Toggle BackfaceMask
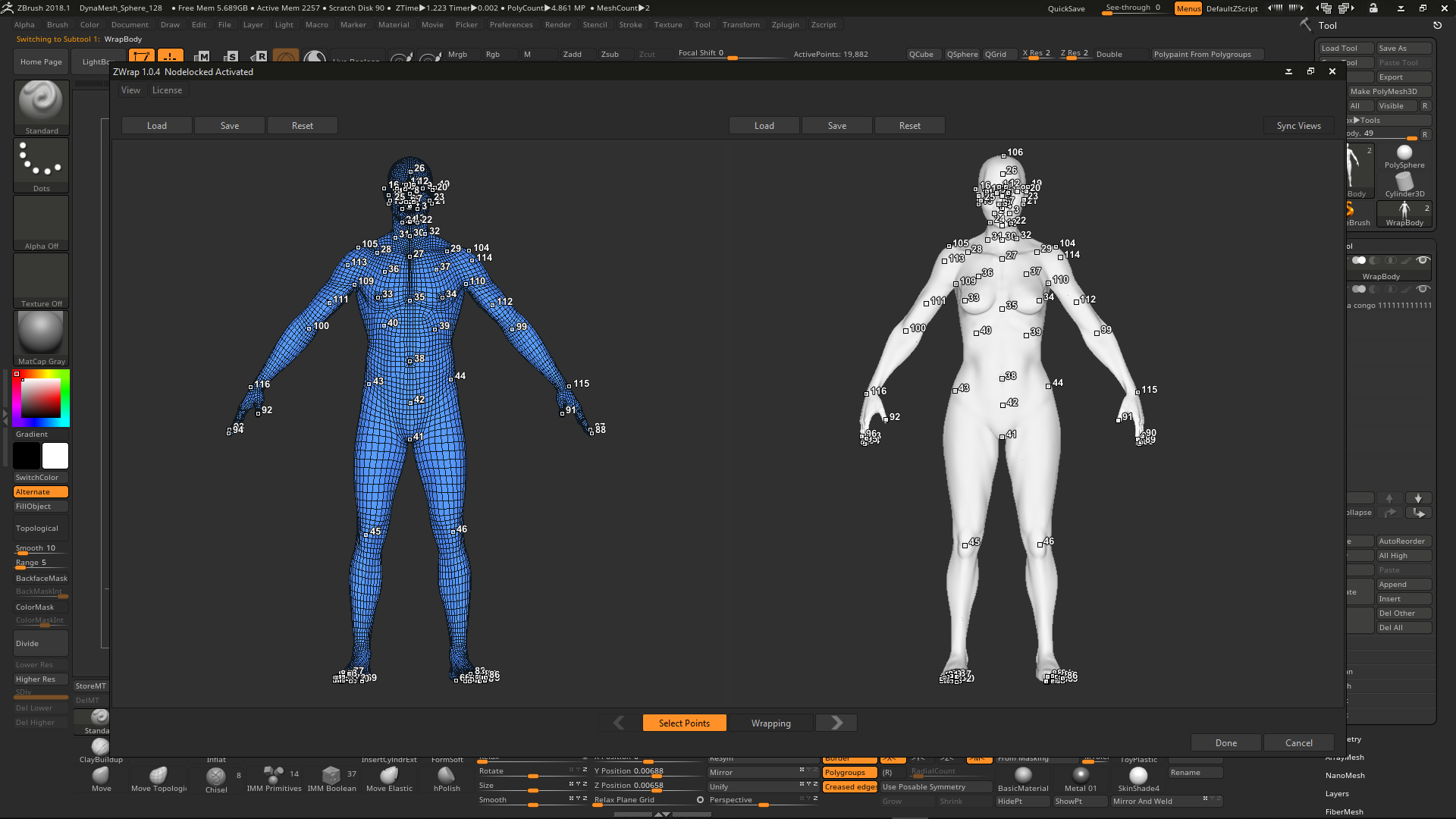The width and height of the screenshot is (1456, 819). pos(41,579)
